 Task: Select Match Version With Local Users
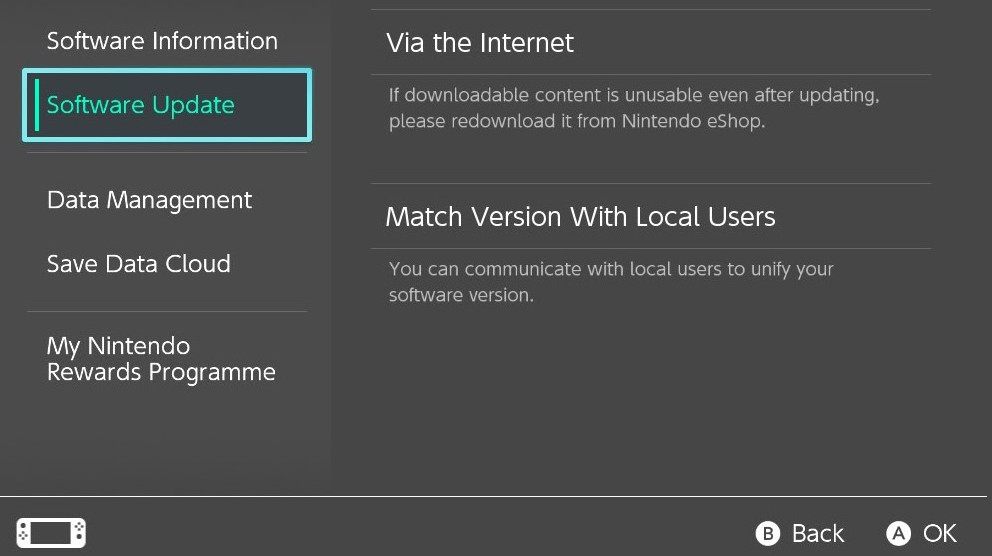(650, 216)
